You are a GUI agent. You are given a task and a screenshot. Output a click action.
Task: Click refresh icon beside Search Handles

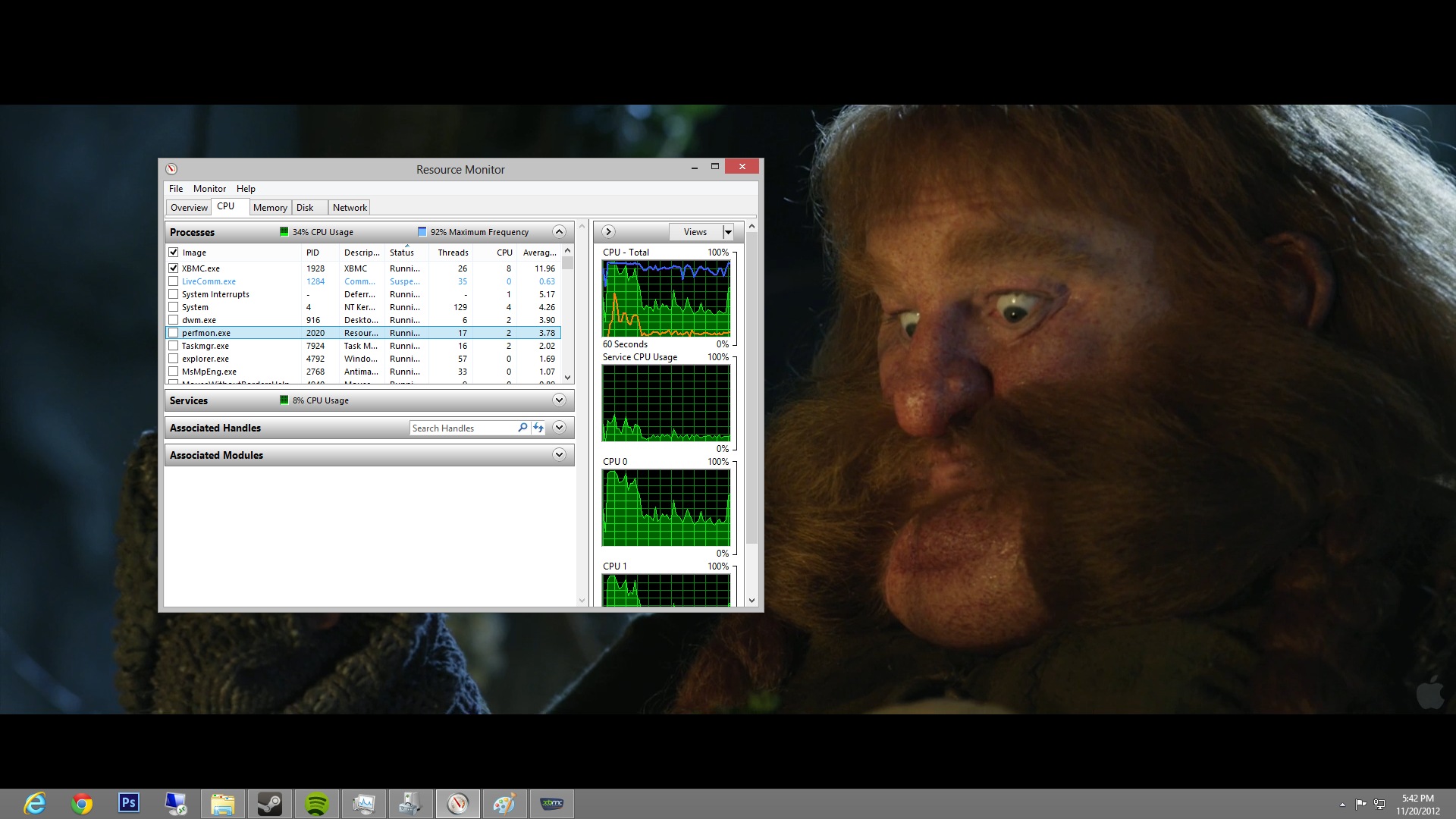coord(538,428)
